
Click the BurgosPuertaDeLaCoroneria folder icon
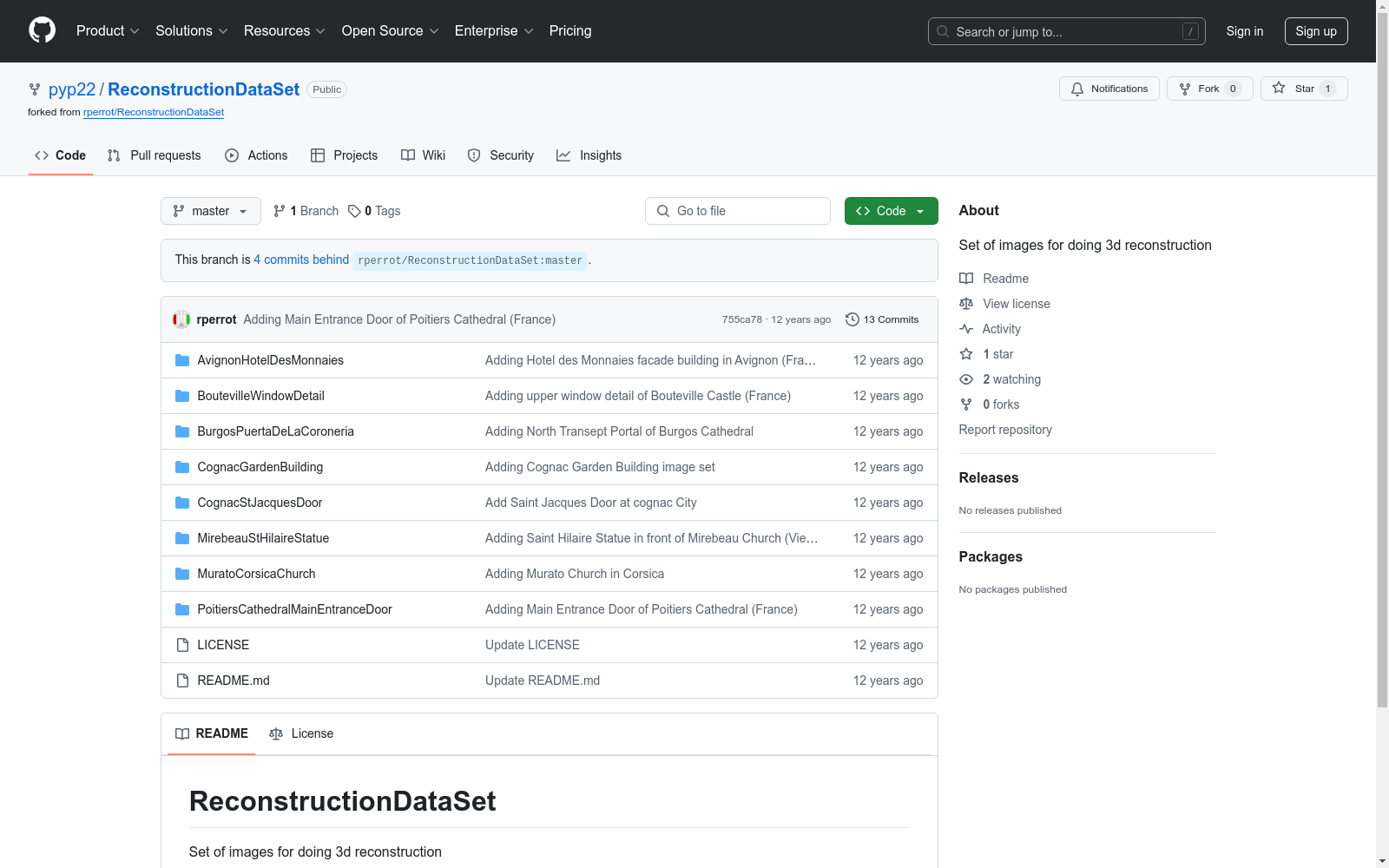point(182,431)
